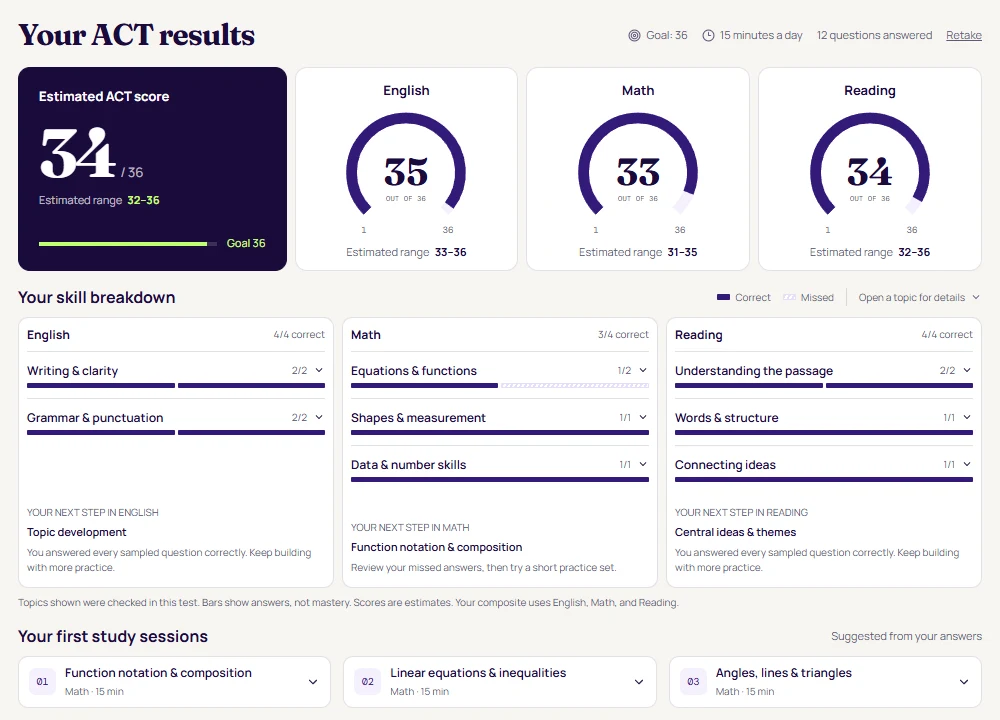This screenshot has height=720, width=1000.
Task: Click the Understanding the passage label
Action: point(754,371)
